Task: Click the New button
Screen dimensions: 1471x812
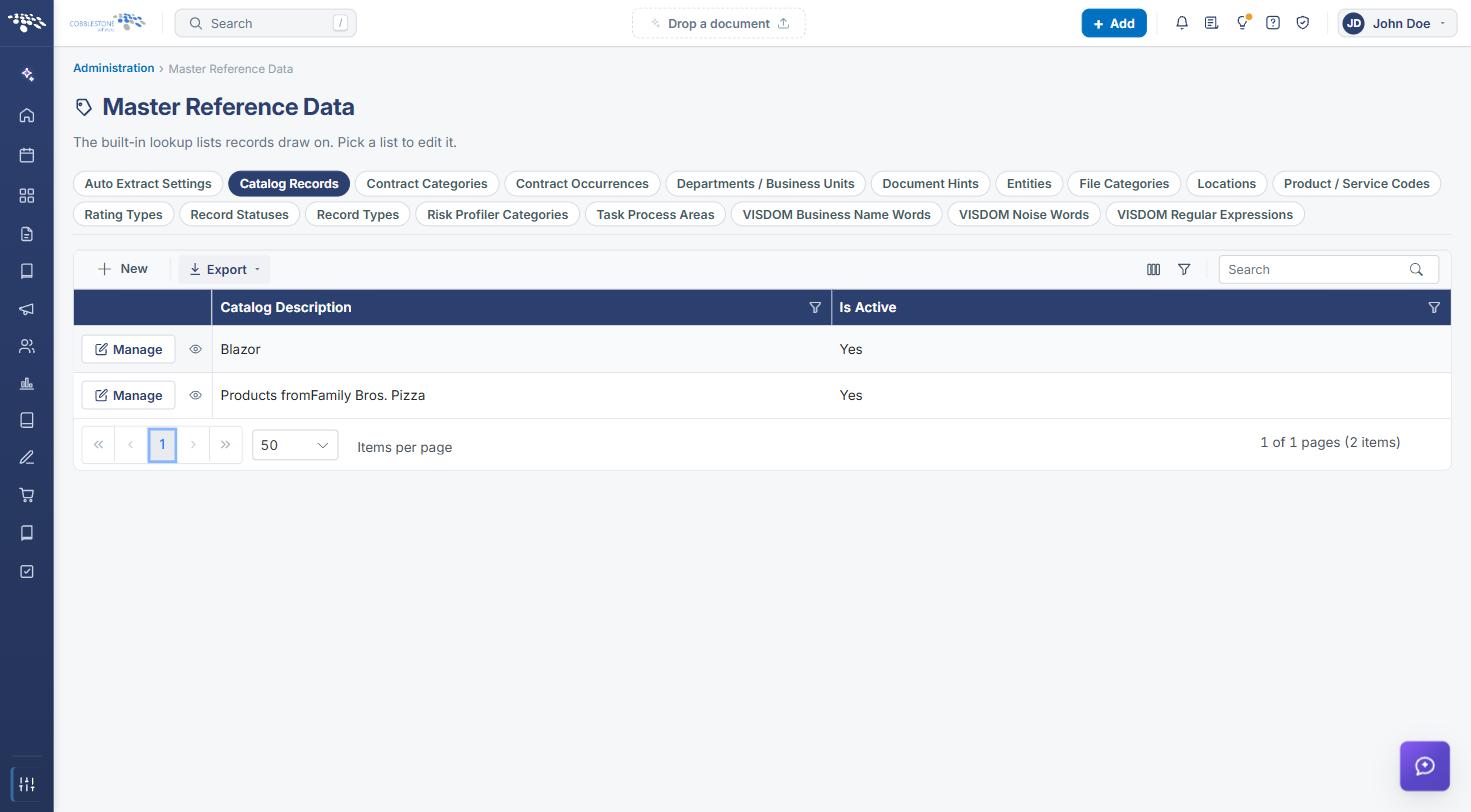Action: click(123, 269)
